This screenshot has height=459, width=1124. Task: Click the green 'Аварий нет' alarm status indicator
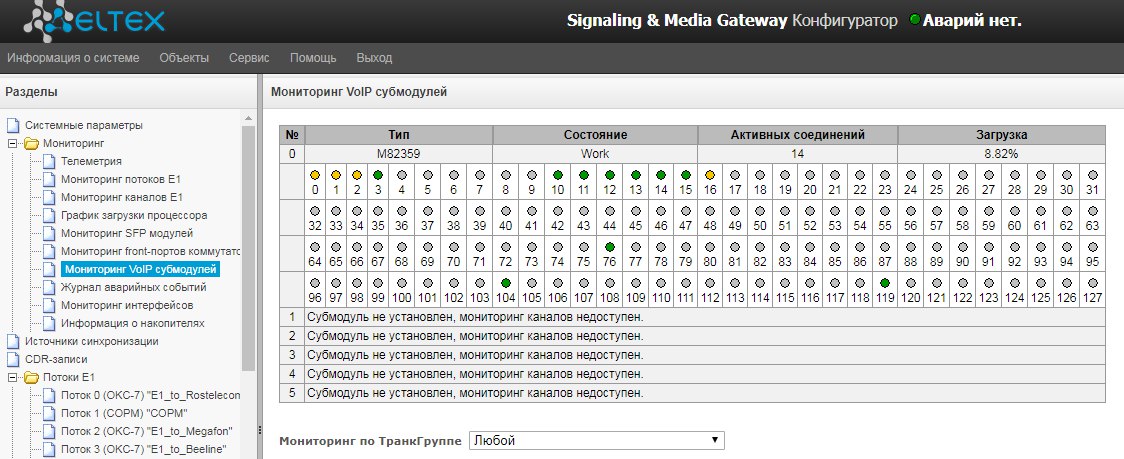point(914,21)
